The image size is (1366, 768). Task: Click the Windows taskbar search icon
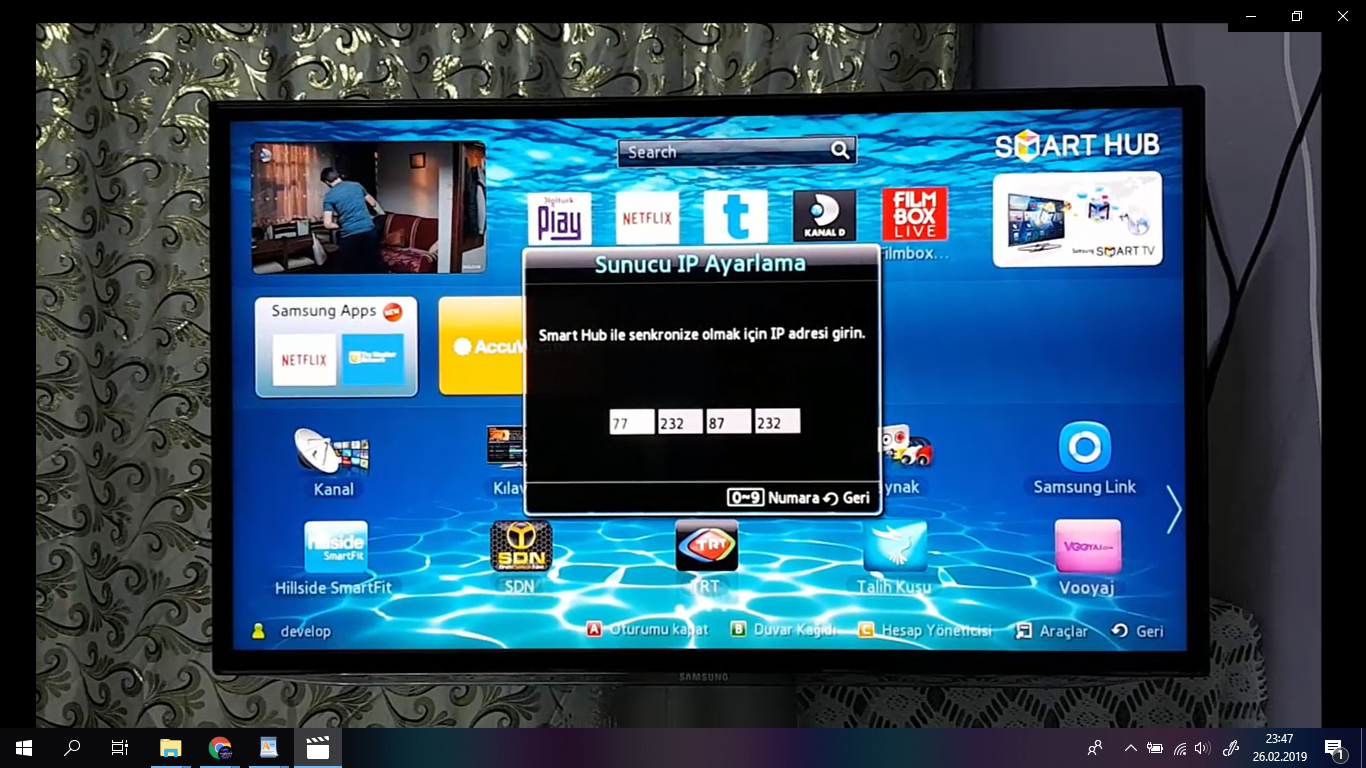coord(72,747)
